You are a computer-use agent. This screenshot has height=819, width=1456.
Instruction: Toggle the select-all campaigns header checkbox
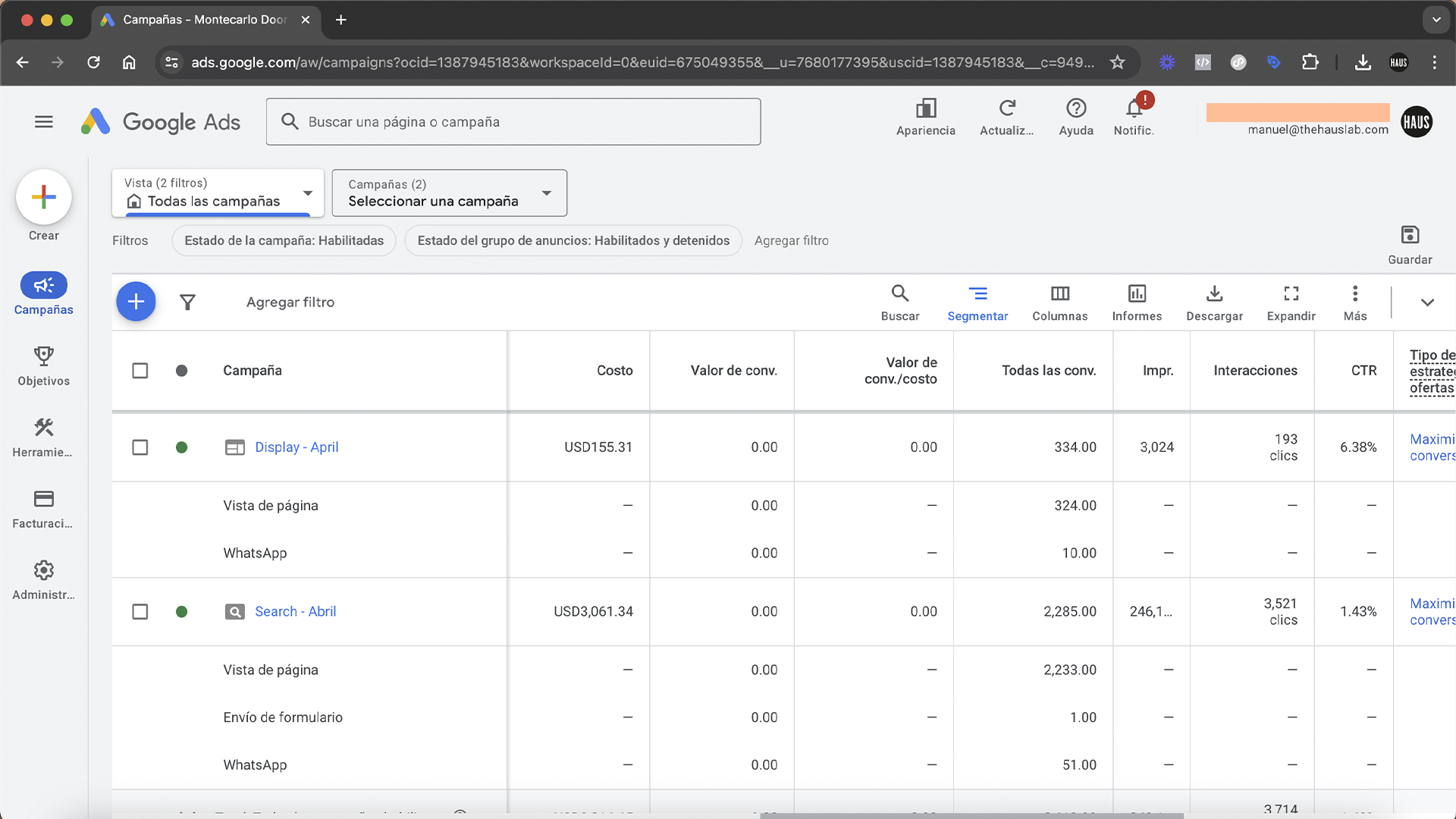pyautogui.click(x=140, y=371)
